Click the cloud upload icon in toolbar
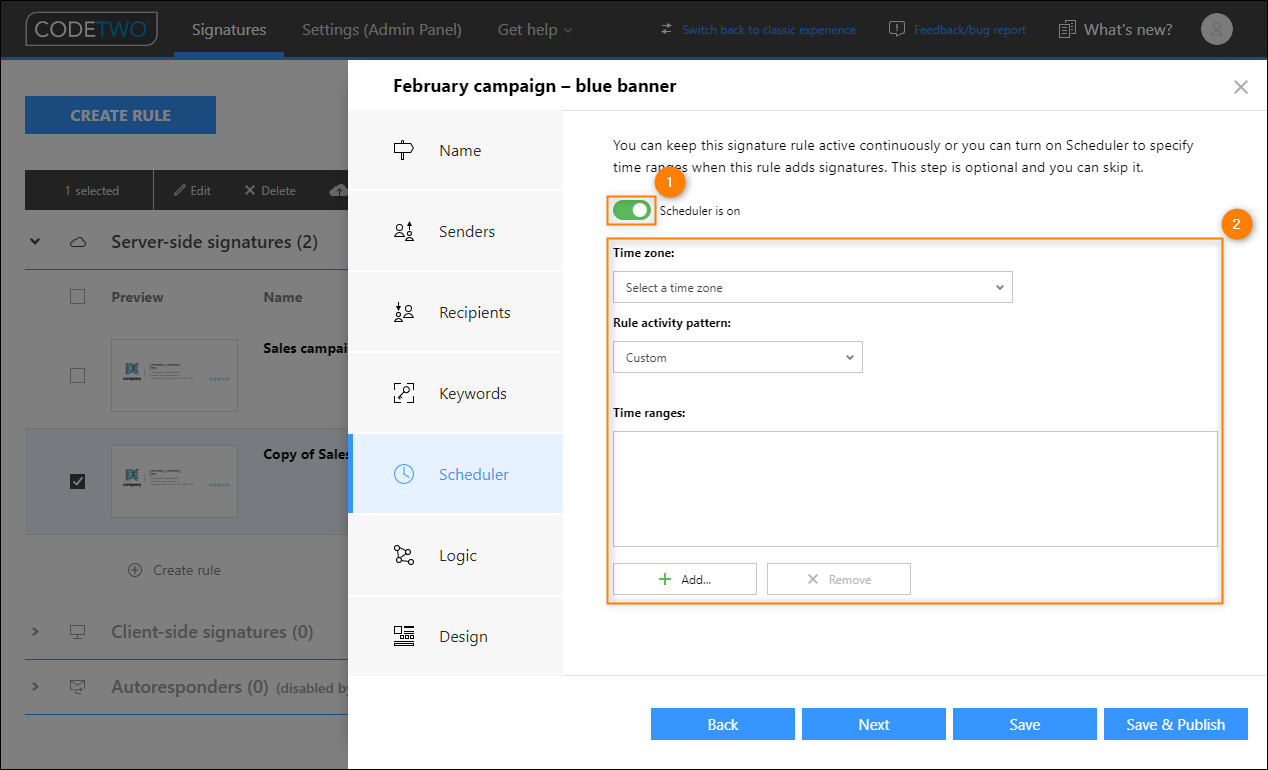Screen dimensions: 1268x770 337,190
